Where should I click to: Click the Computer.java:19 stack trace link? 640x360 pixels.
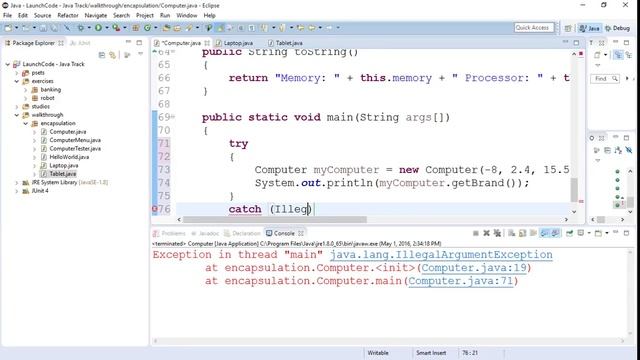tap(473, 268)
